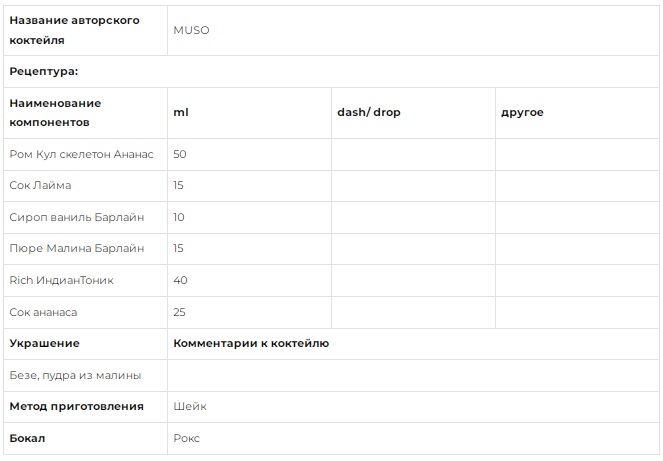Click the Наименование компонентов column header
This screenshot has width=663, height=461.
coord(85,113)
